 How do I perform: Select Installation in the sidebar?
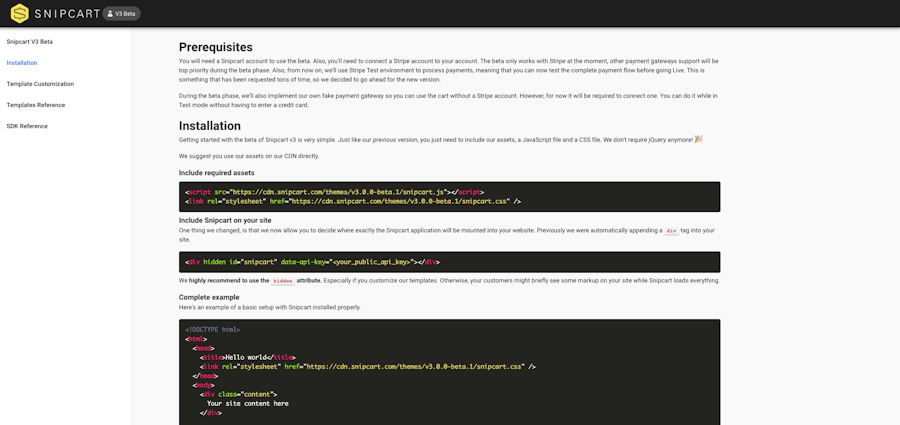pos(22,63)
